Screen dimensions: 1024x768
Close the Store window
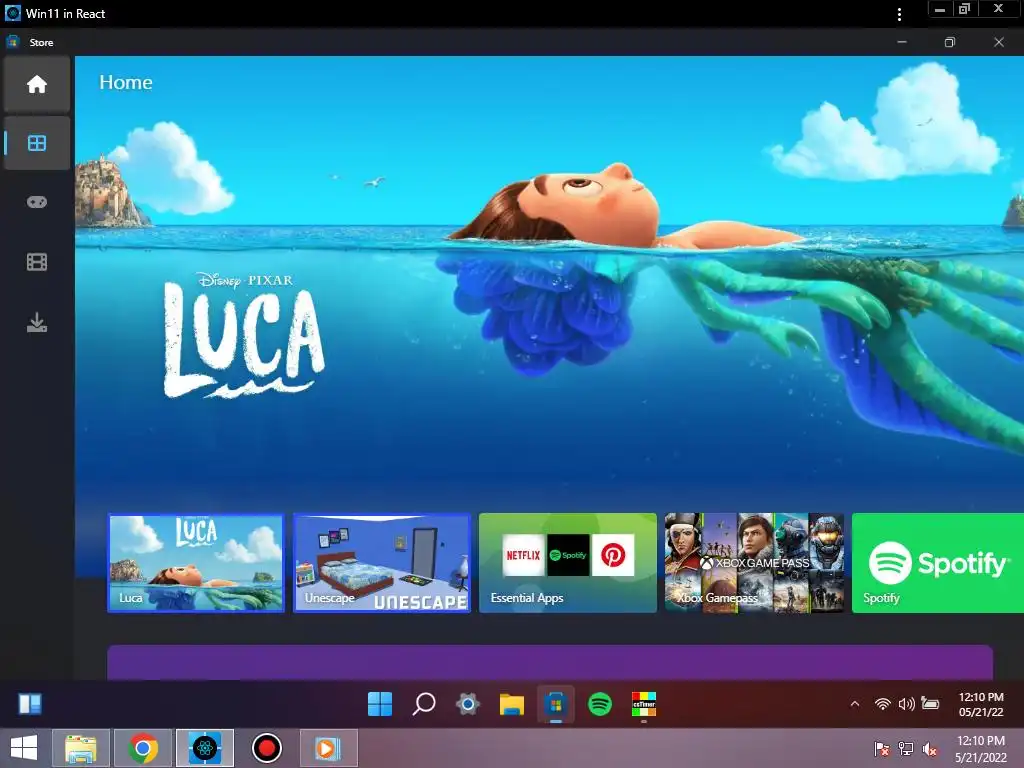point(999,42)
